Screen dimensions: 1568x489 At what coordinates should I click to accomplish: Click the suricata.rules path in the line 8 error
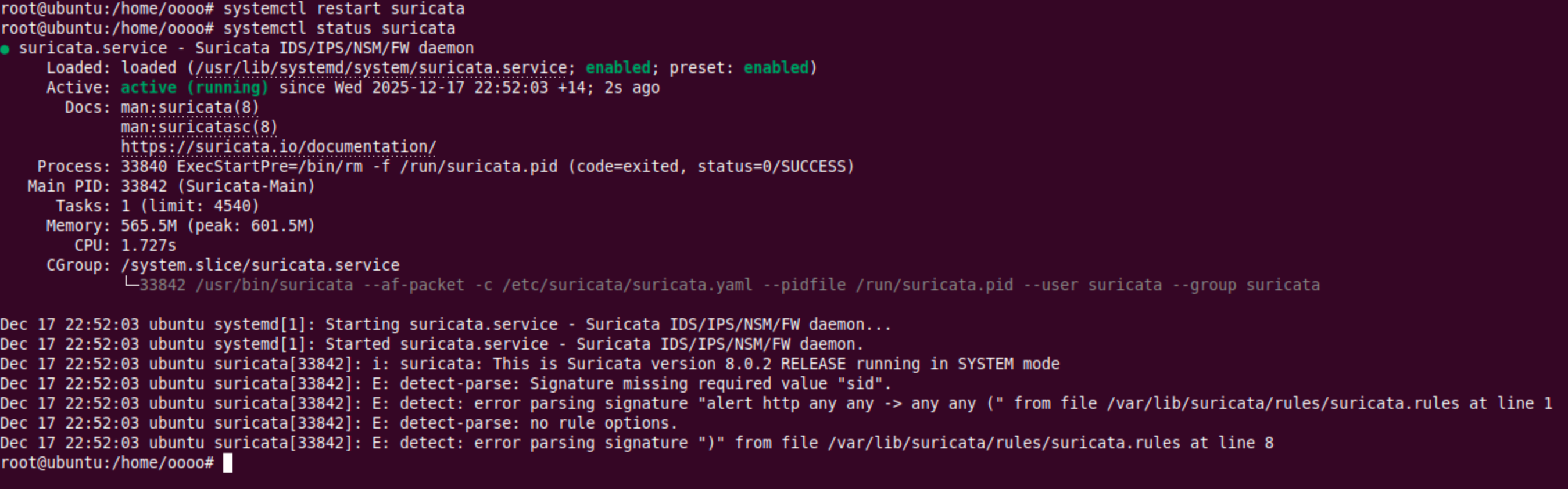click(x=1003, y=443)
